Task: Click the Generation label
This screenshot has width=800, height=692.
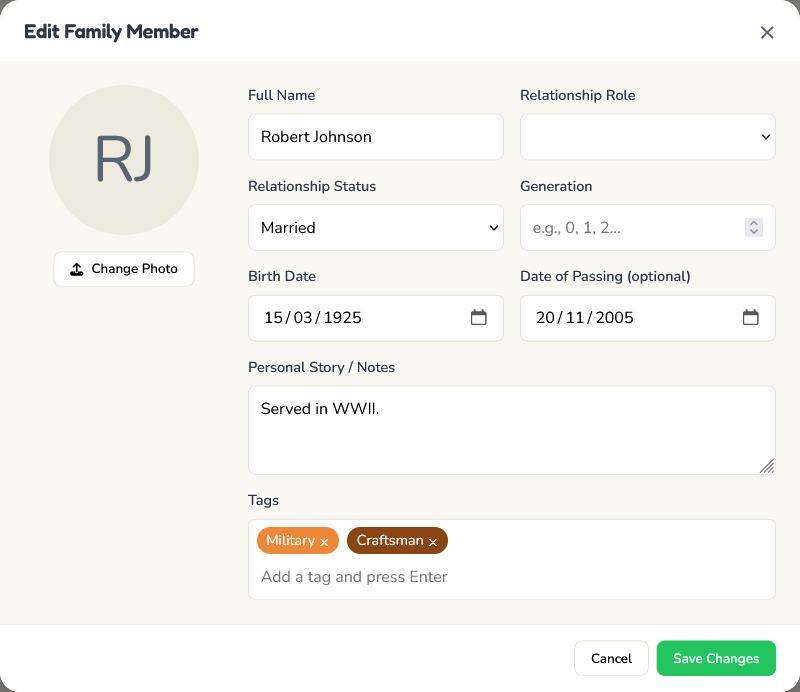Action: point(556,186)
